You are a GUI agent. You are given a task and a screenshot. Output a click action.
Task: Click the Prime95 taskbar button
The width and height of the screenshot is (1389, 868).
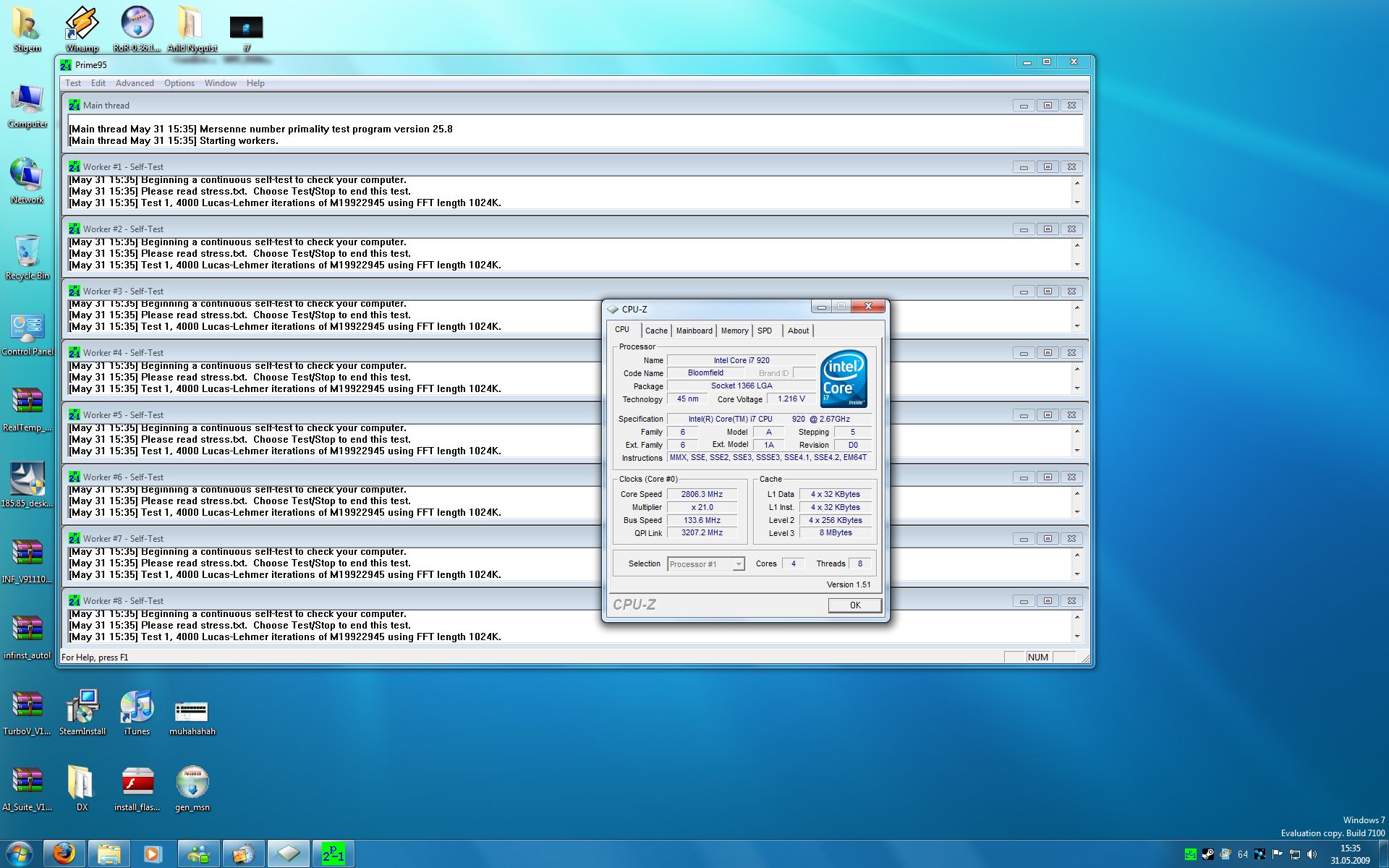[334, 854]
